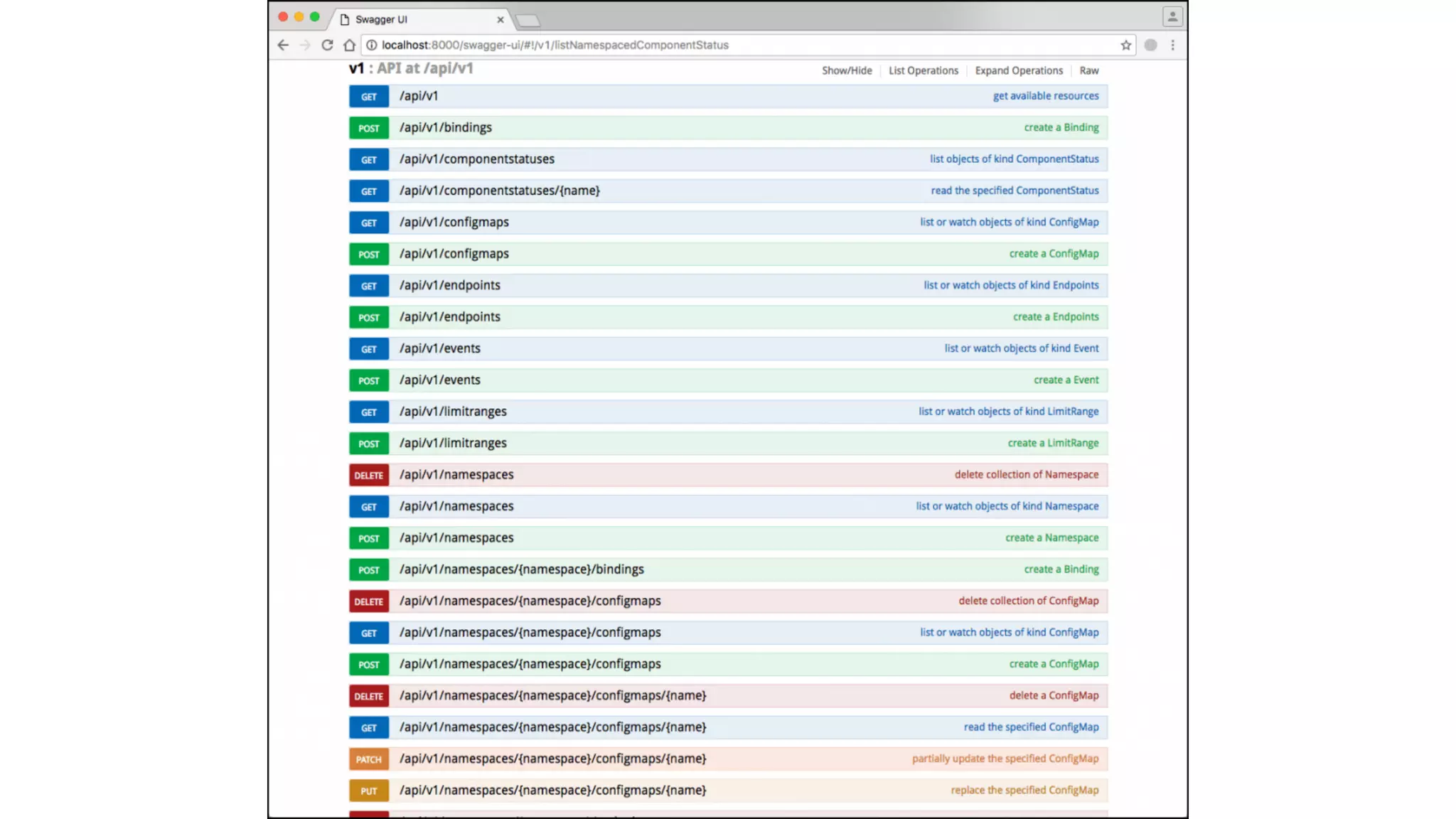Screen dimensions: 1456x819
Task: Open a new tab with the blank tab button
Action: pos(528,20)
